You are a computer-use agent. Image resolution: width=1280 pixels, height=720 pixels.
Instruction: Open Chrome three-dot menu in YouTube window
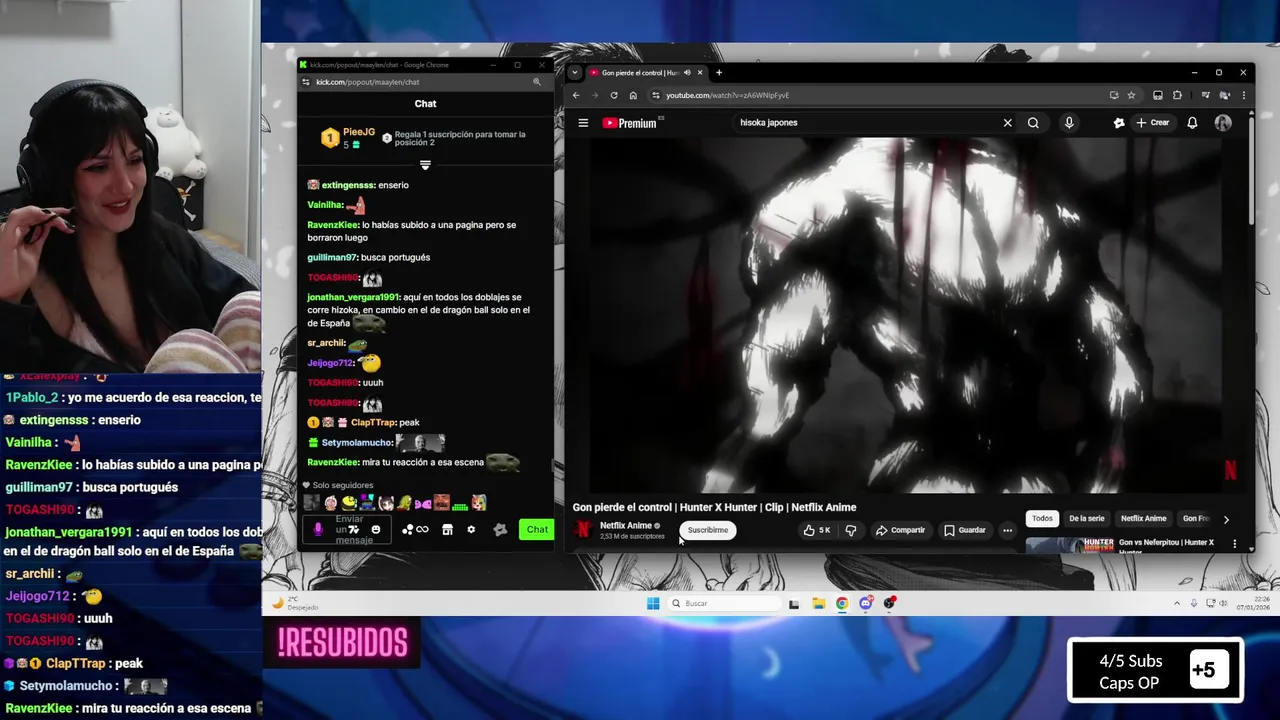(x=1244, y=95)
